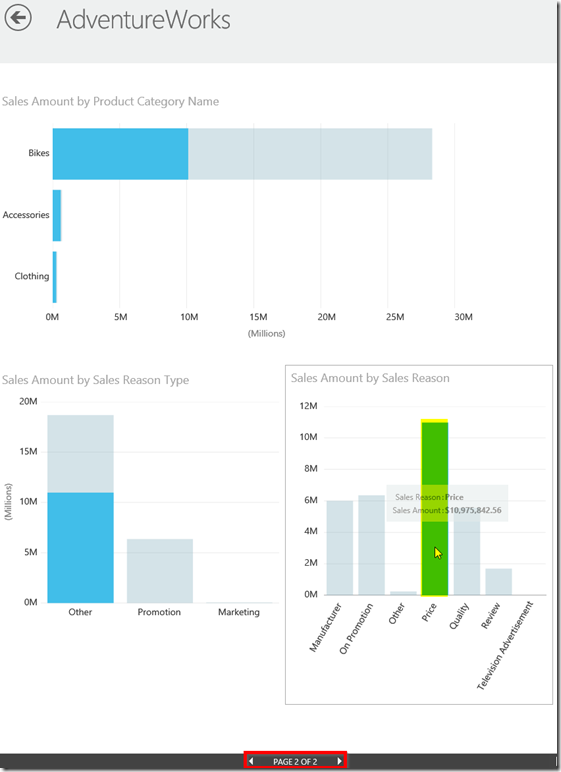Select the highlighted Bikes bar segment
The image size is (561, 772).
120,154
